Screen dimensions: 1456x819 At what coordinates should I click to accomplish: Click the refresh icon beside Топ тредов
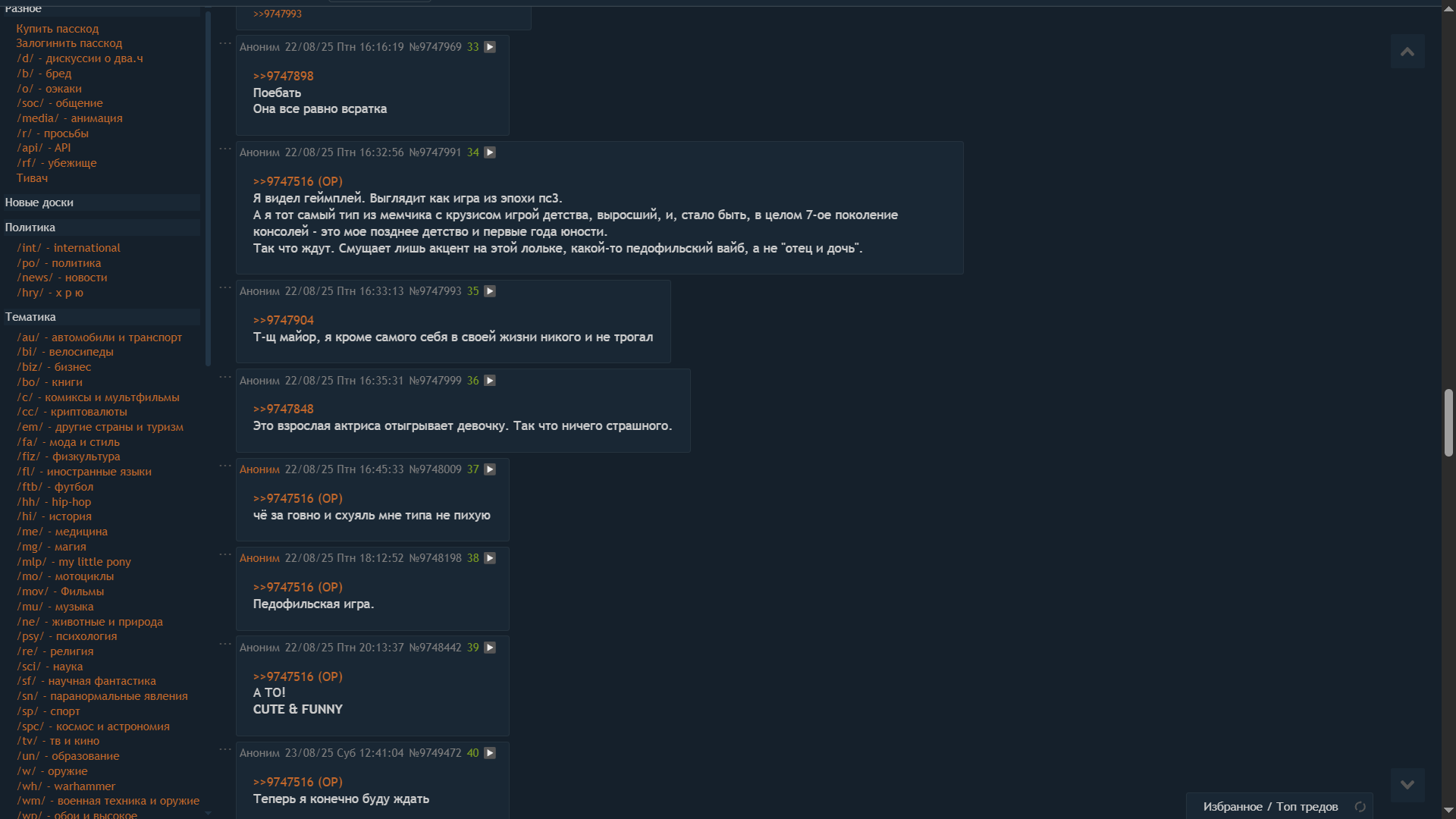click(1360, 807)
